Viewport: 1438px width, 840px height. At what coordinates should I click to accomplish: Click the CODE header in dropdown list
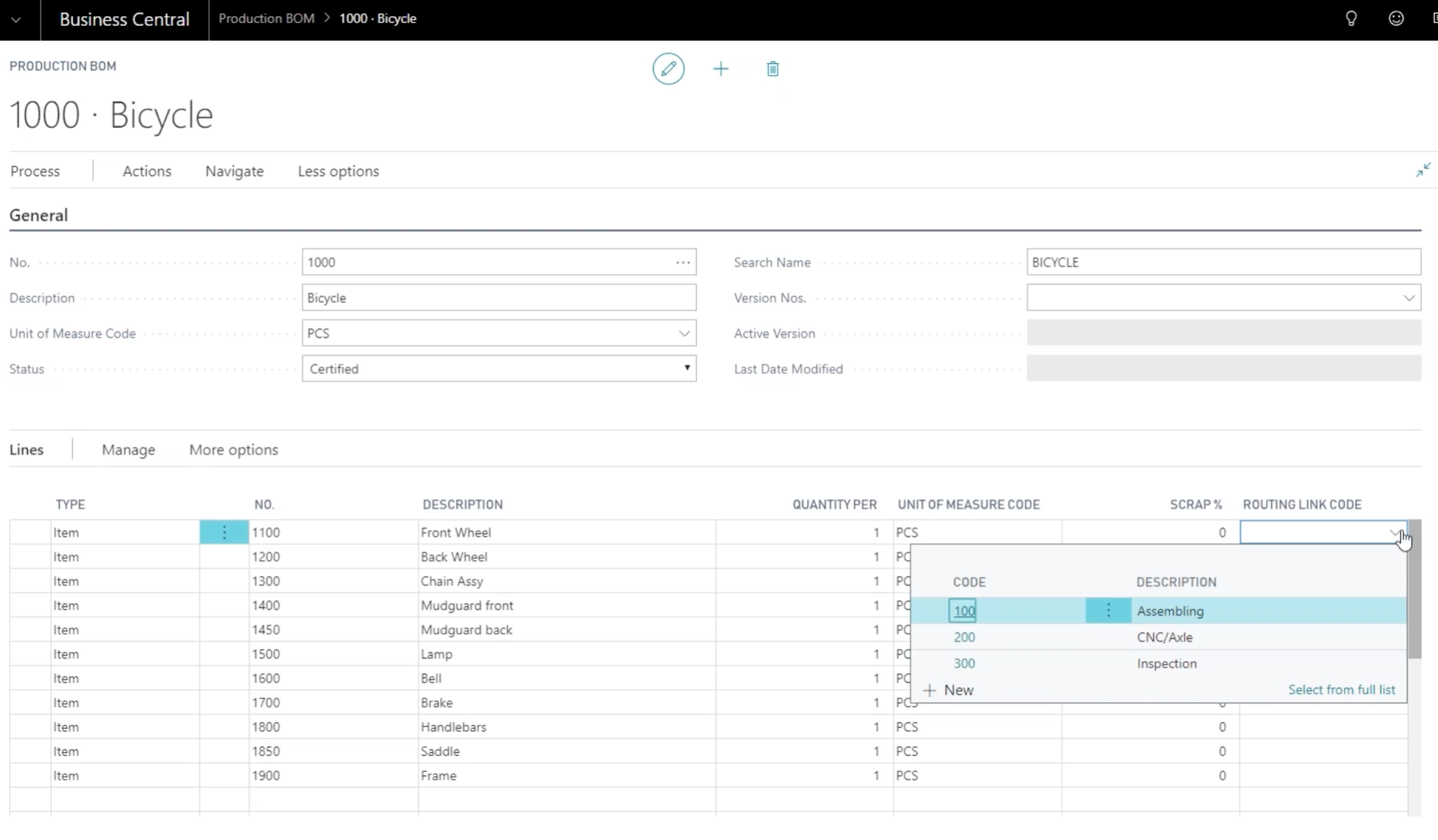(x=969, y=582)
